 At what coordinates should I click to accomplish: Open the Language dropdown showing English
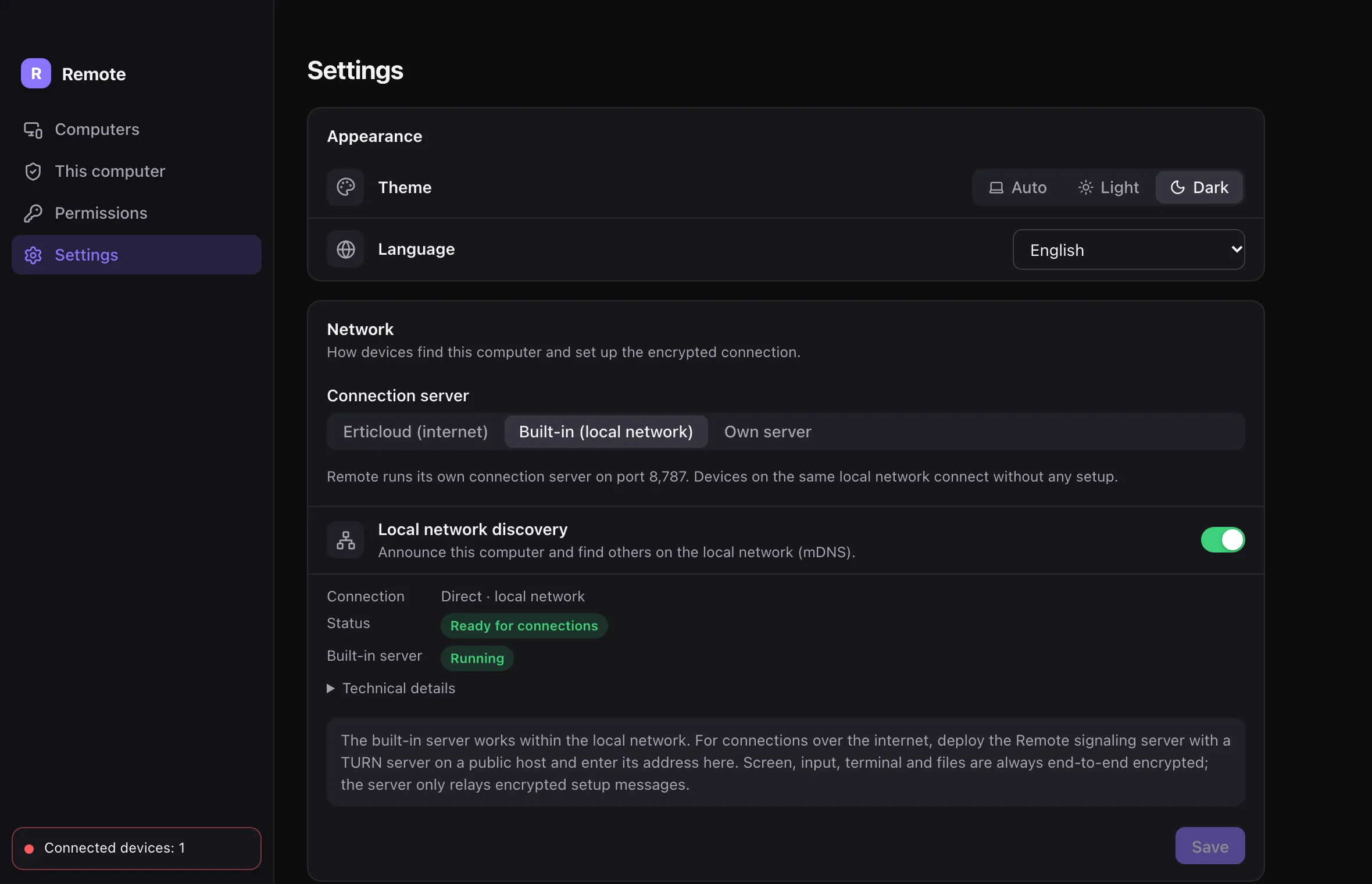click(1128, 249)
